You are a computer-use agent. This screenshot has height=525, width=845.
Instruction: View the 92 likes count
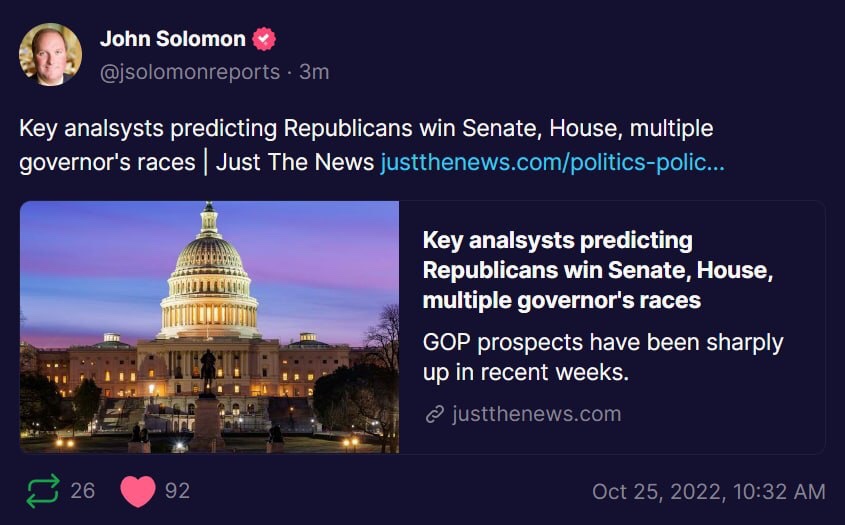177,491
